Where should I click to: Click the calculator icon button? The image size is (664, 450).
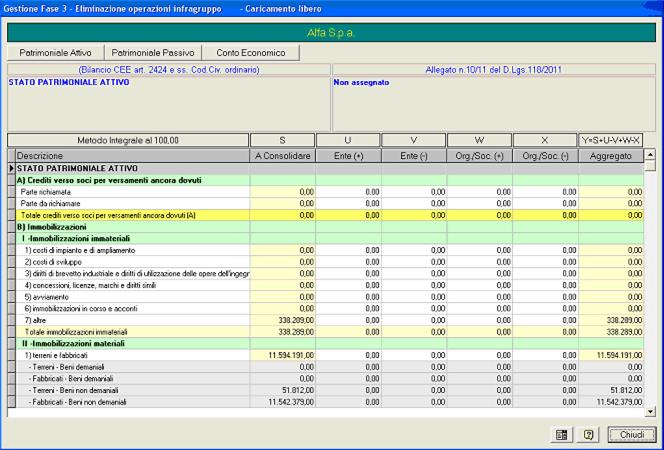tap(562, 435)
